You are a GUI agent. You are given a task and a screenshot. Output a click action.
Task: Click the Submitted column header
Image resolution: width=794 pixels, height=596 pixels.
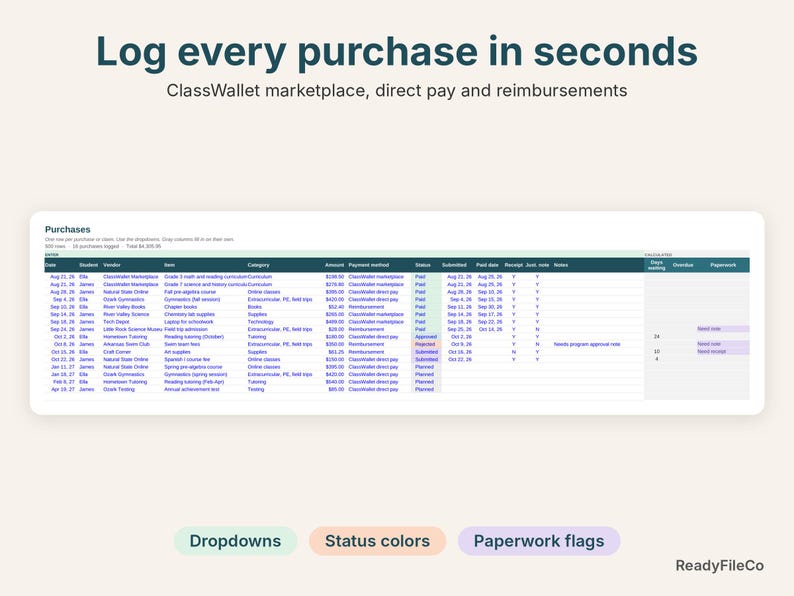point(454,265)
